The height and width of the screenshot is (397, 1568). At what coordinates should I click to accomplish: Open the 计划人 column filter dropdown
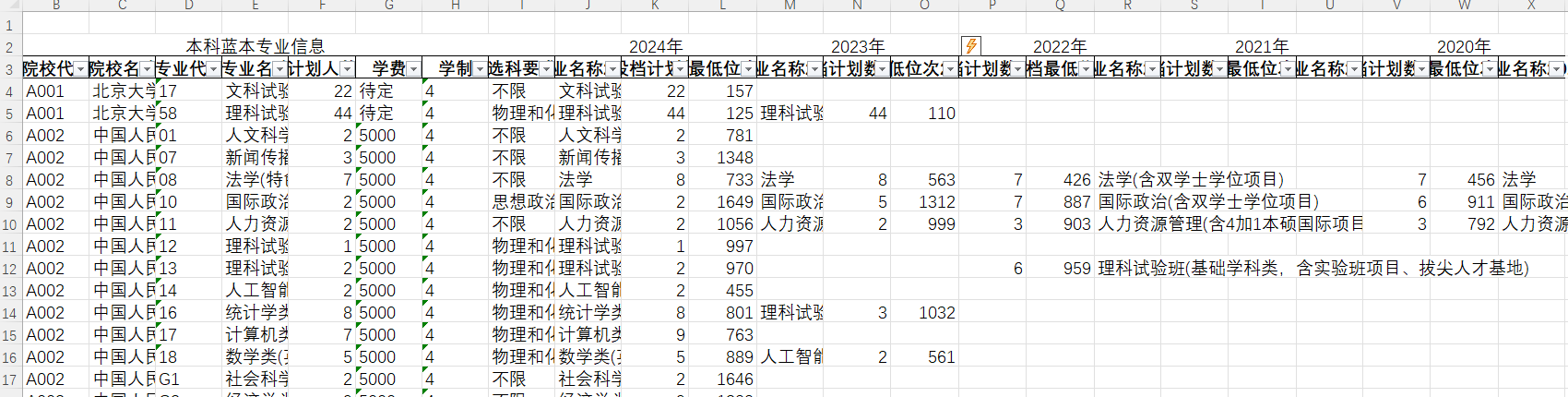coord(347,69)
